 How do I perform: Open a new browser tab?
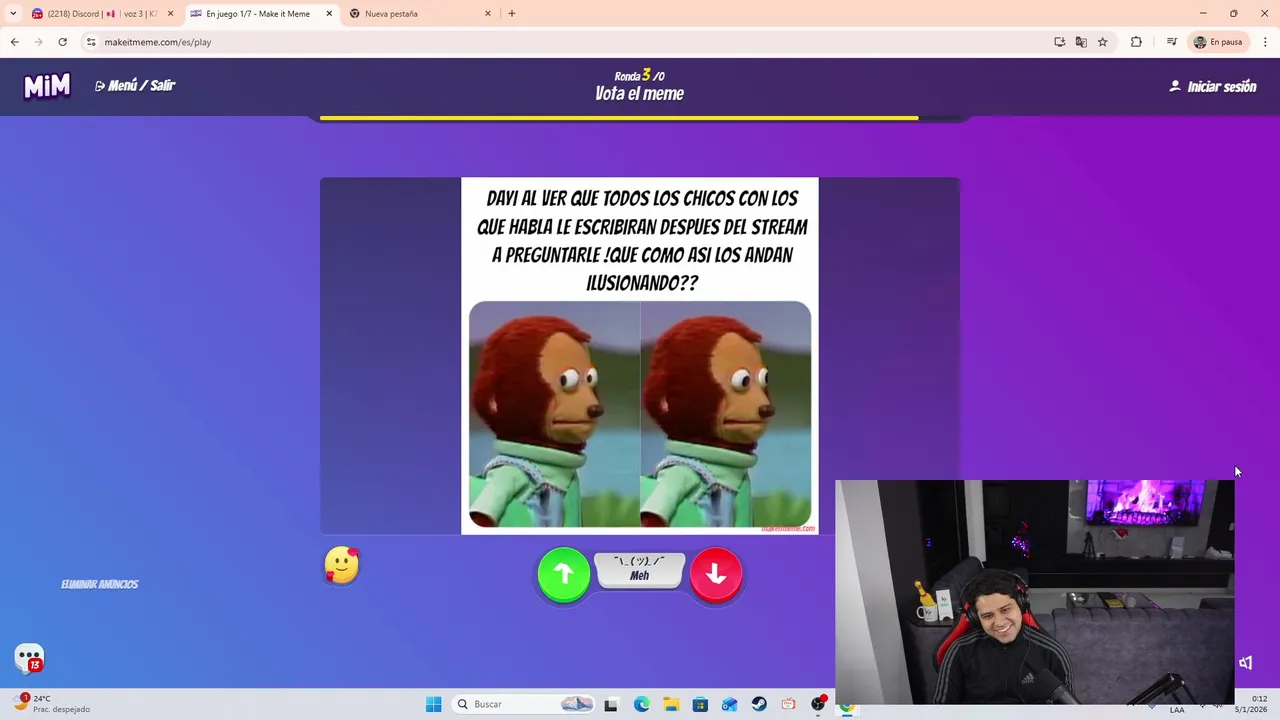coord(512,14)
